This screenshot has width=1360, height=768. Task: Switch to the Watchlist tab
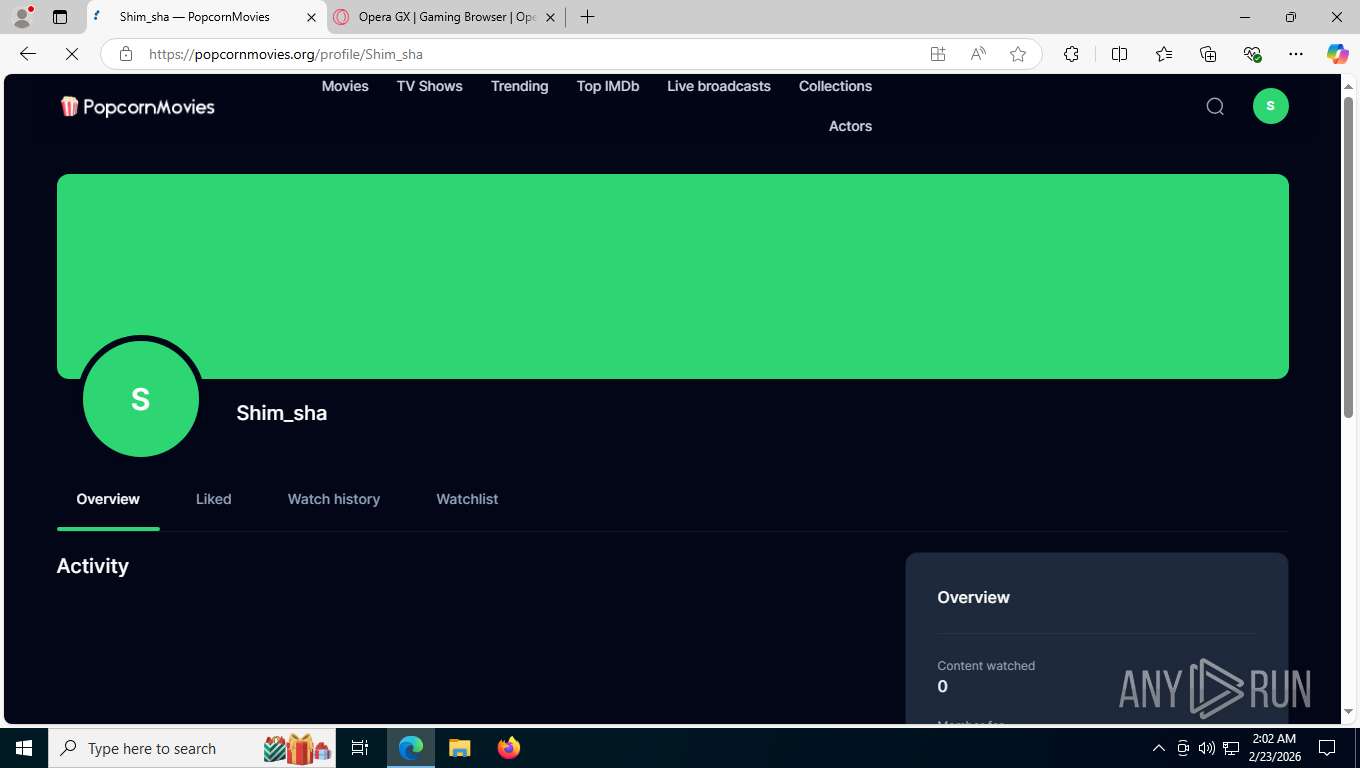467,499
